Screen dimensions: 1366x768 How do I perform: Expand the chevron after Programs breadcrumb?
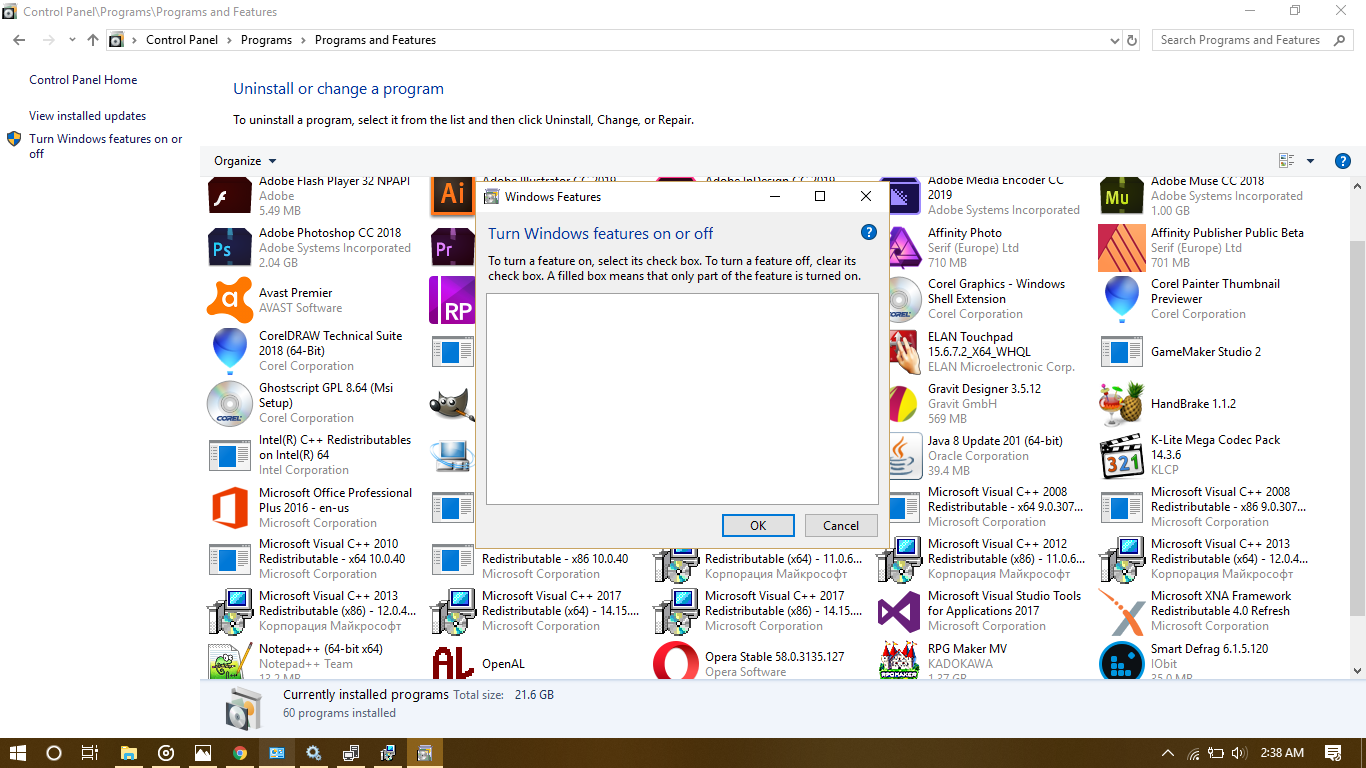[303, 41]
